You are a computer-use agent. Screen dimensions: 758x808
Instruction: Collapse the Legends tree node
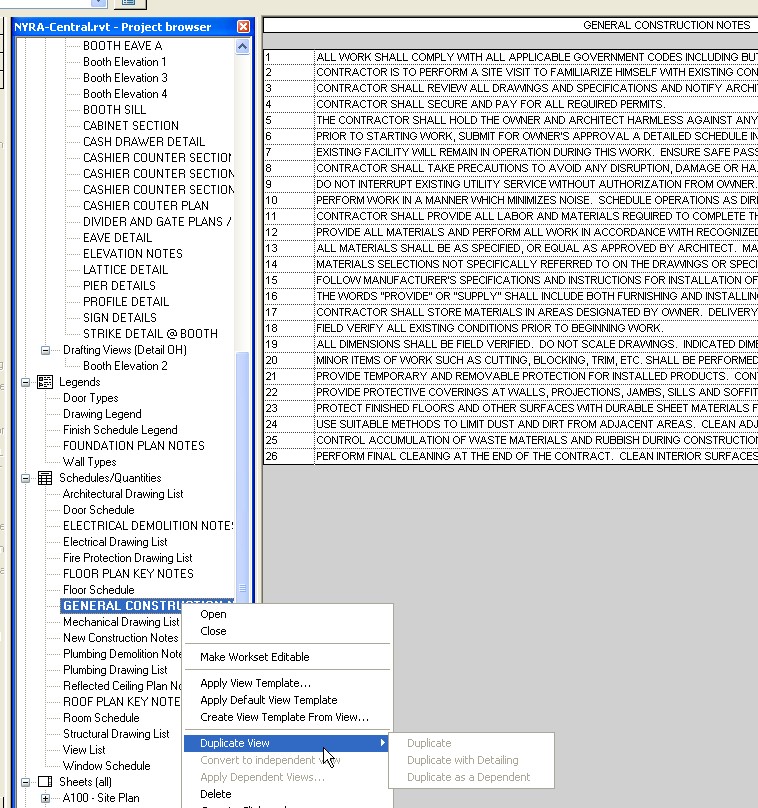click(25, 382)
